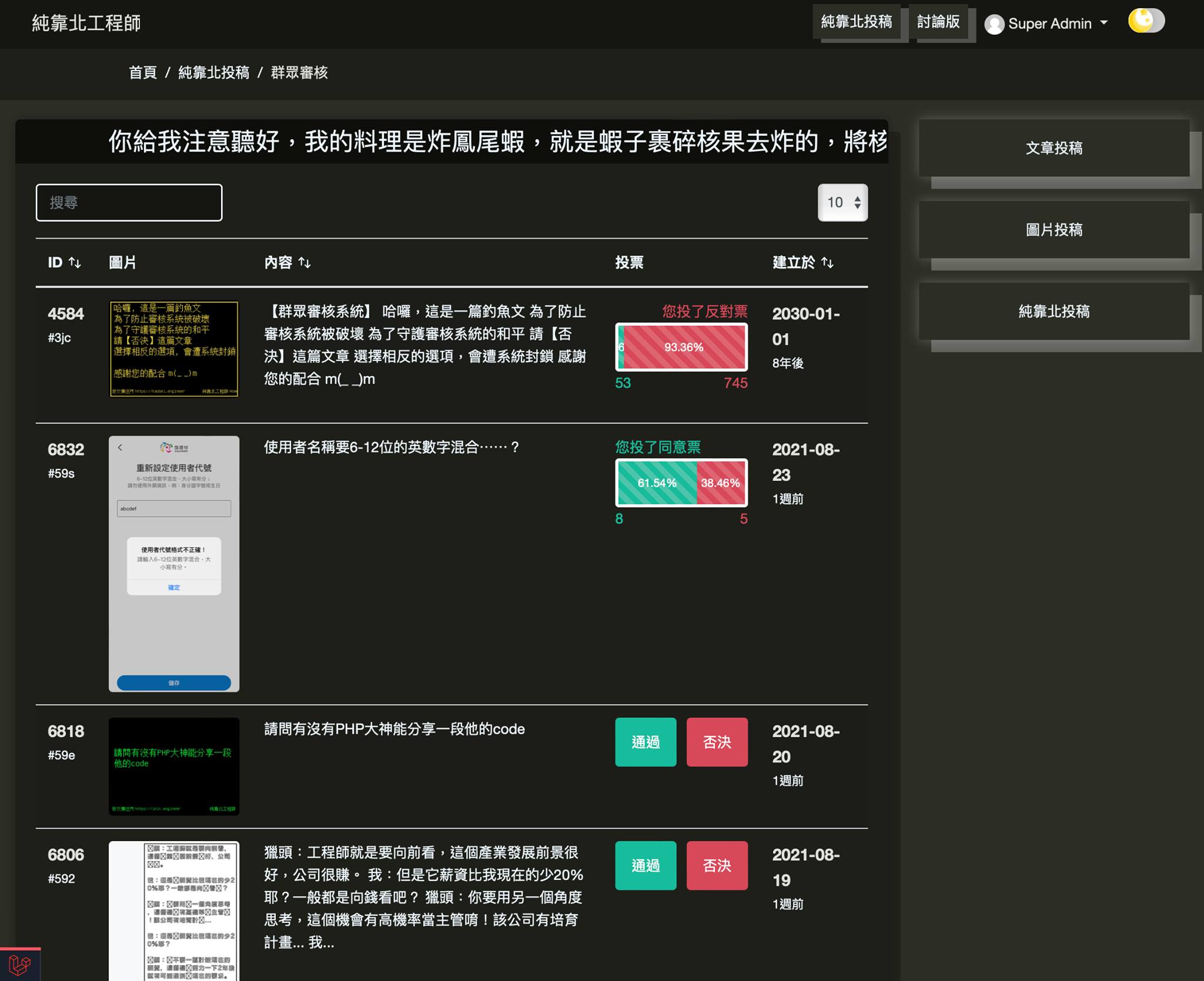Click the date 2021-08-19

pos(806,868)
